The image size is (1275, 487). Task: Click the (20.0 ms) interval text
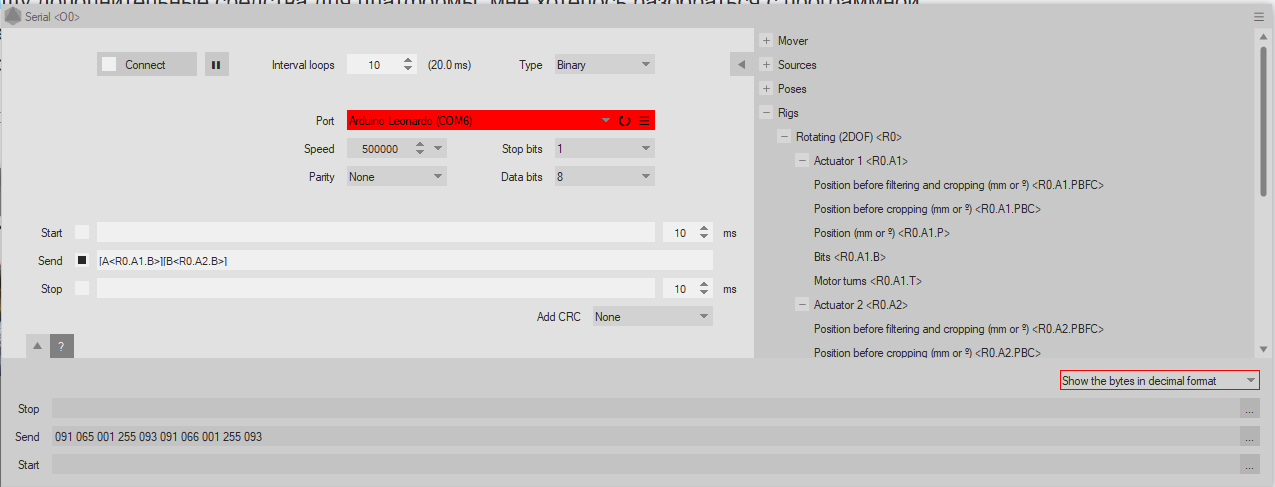[449, 65]
